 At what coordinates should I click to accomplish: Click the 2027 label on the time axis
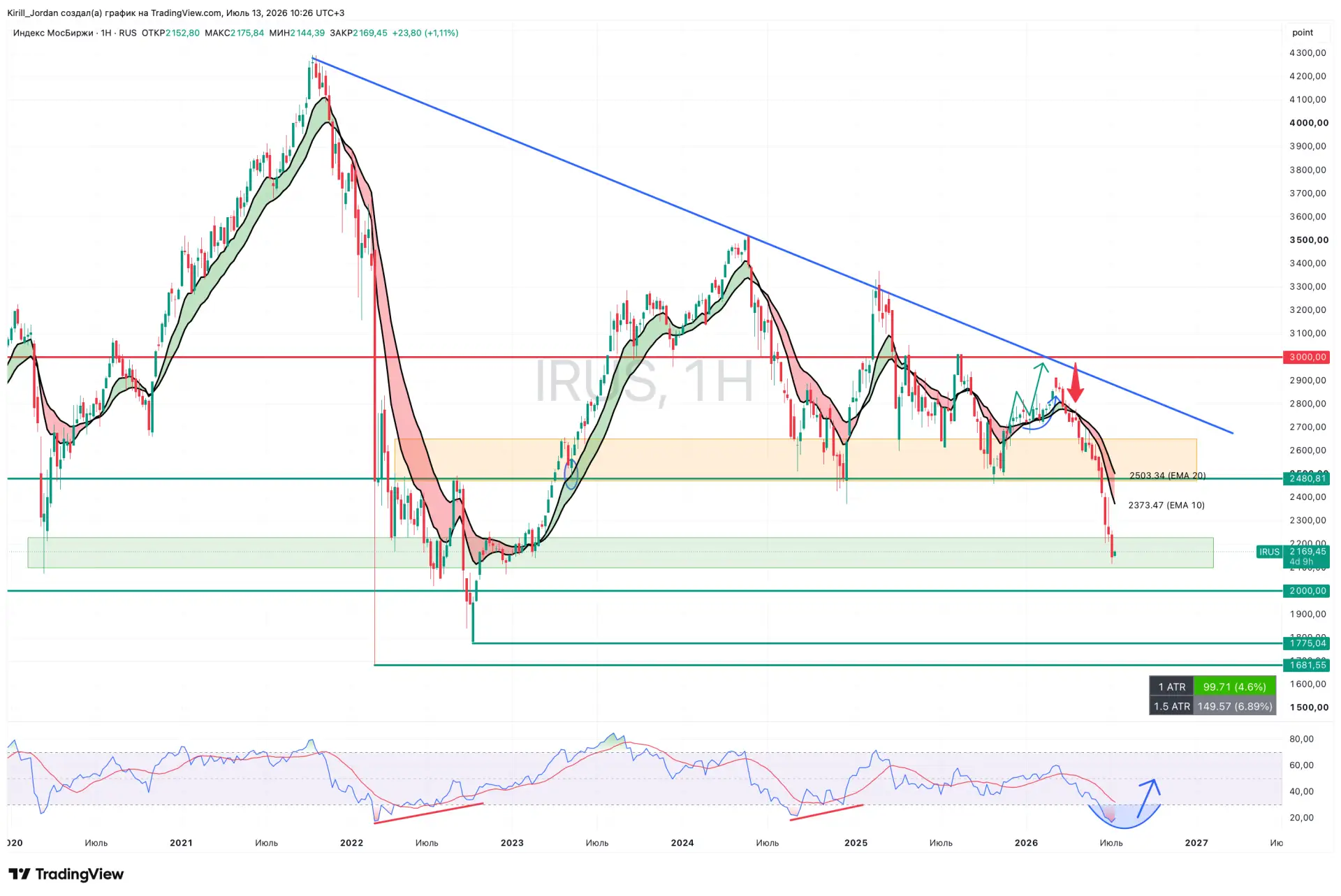click(x=1196, y=842)
